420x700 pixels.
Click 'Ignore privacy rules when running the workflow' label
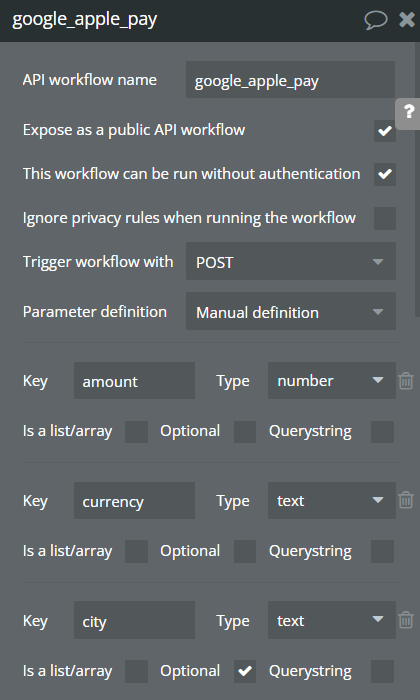(189, 218)
